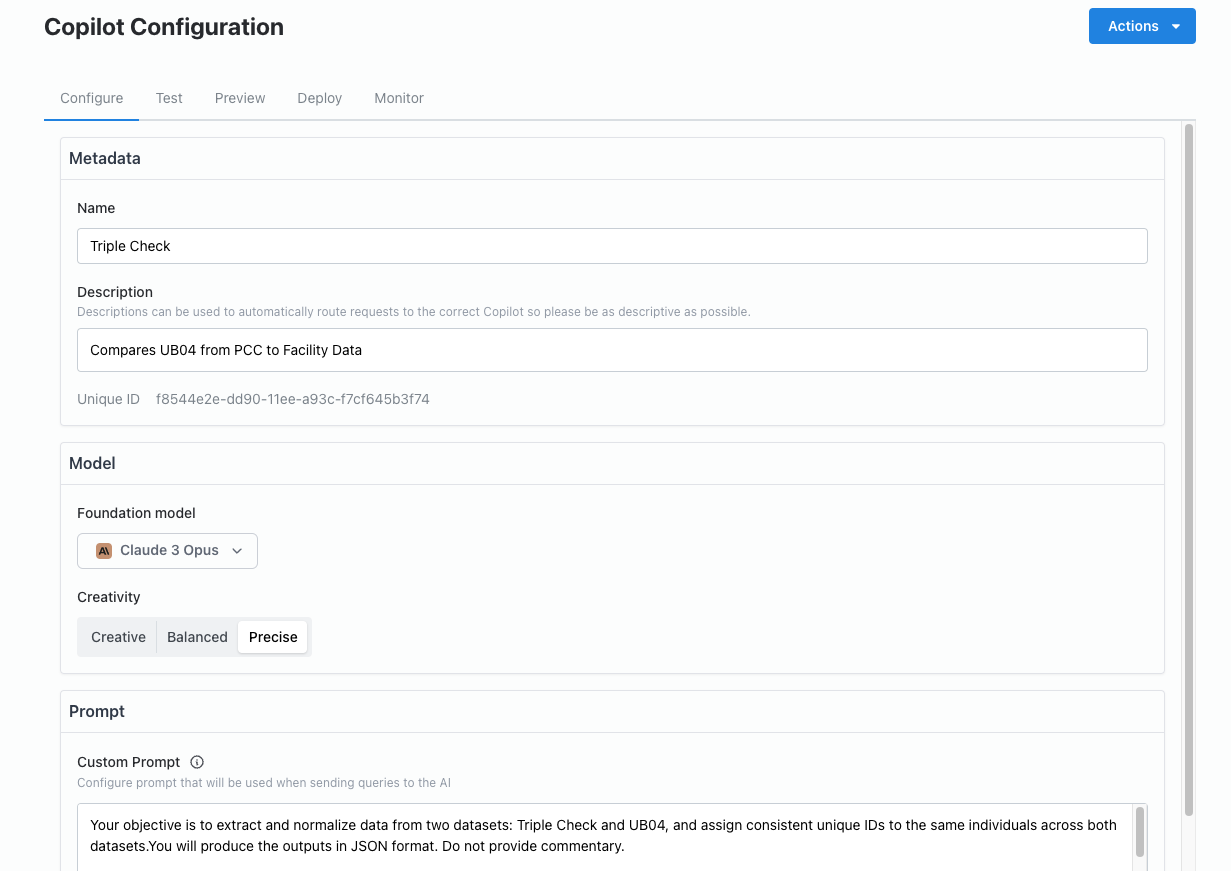Select the Balanced creativity option

[197, 637]
